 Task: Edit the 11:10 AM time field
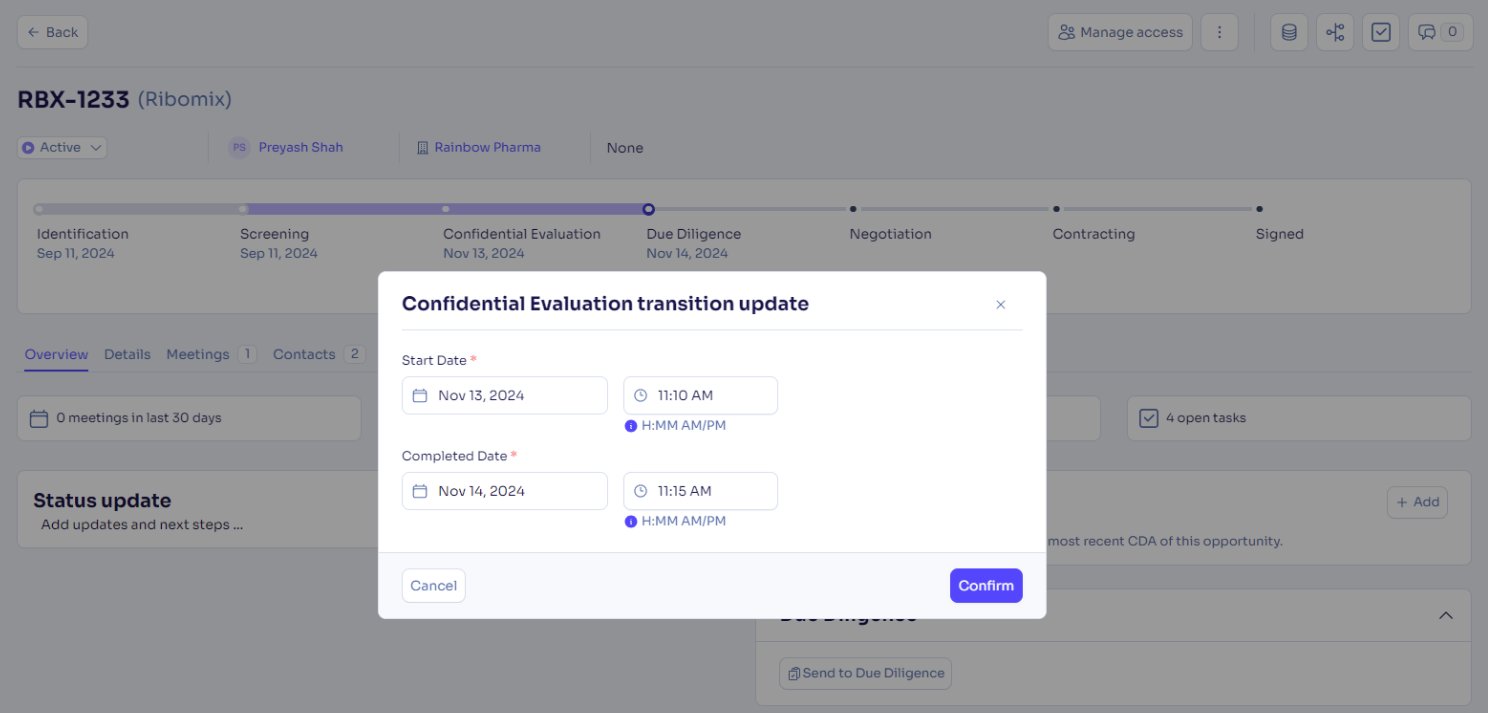pos(701,395)
